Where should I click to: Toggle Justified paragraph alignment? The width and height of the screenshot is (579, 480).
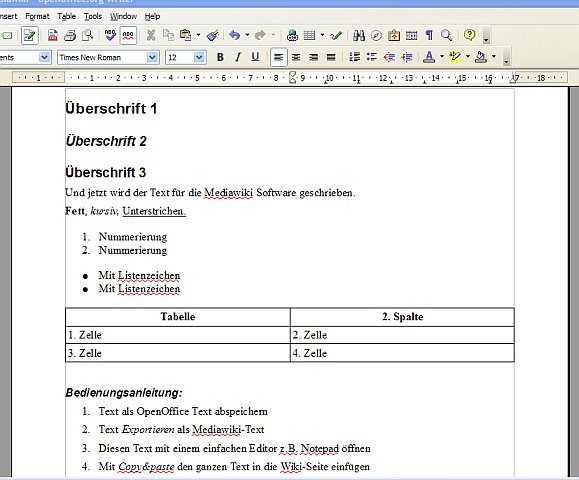[x=331, y=57]
